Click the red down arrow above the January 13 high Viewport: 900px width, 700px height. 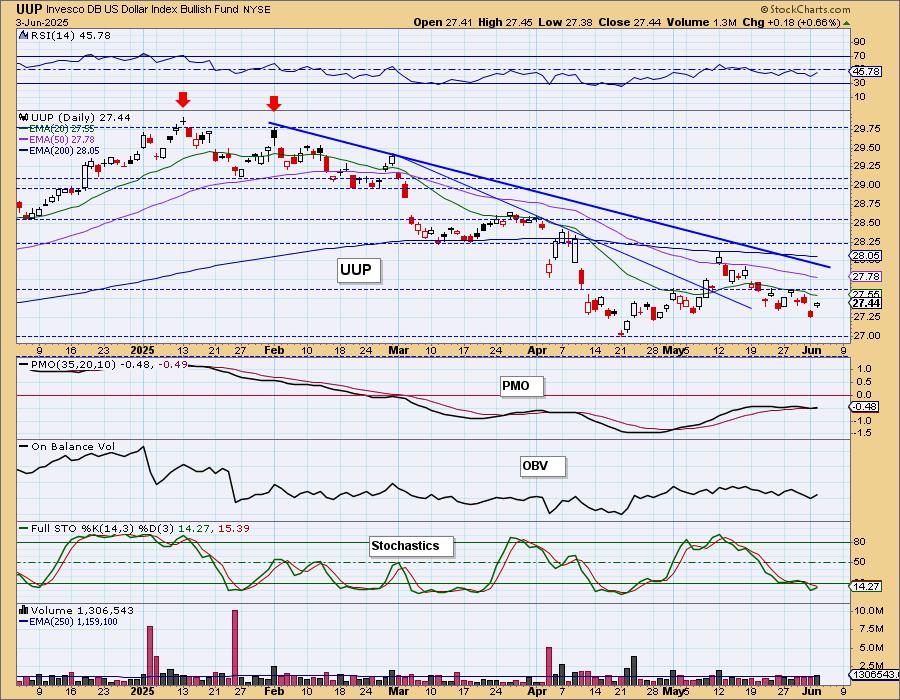click(183, 100)
